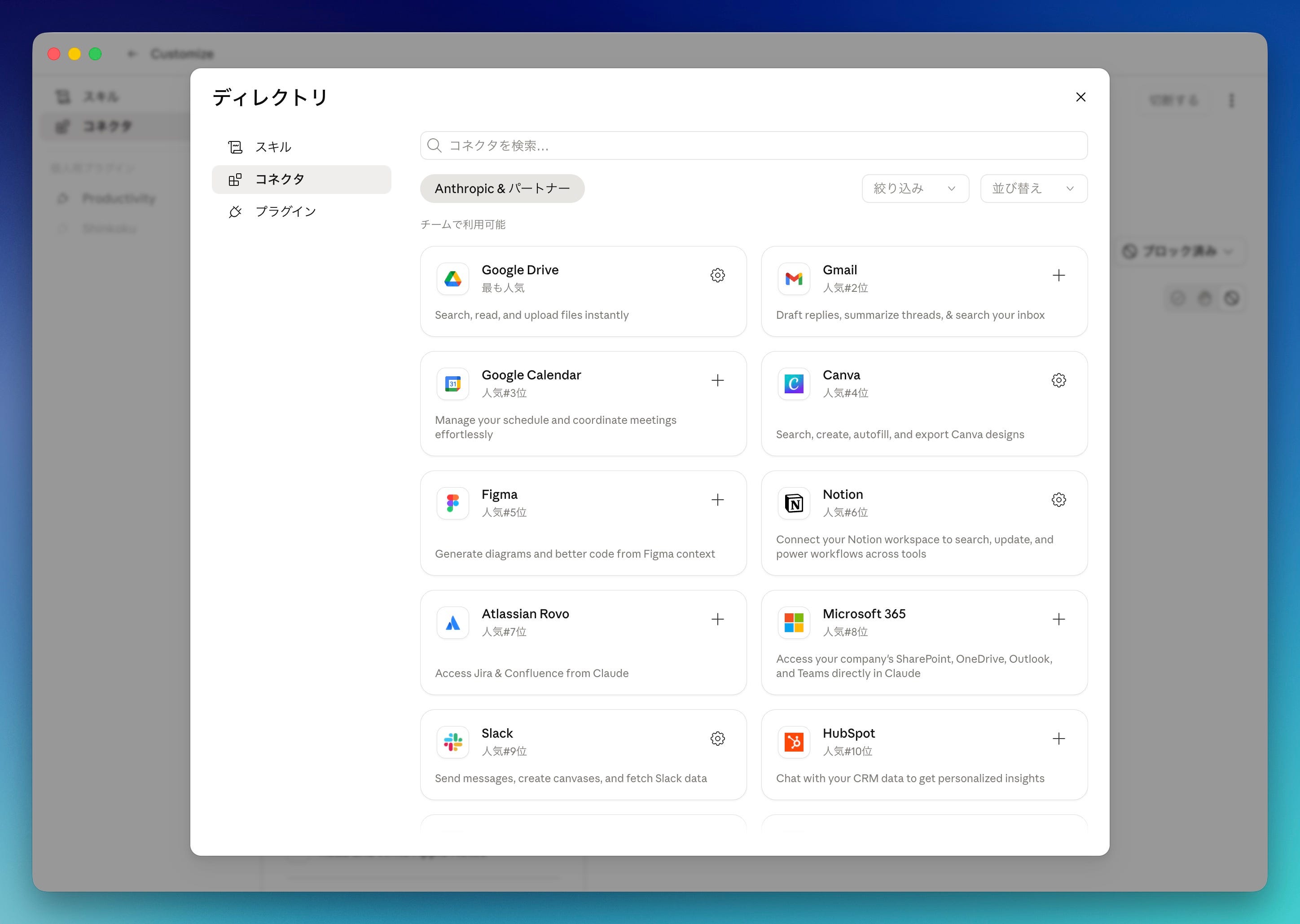
Task: Click the Atlassian Rovo logo icon
Action: [x=453, y=623]
